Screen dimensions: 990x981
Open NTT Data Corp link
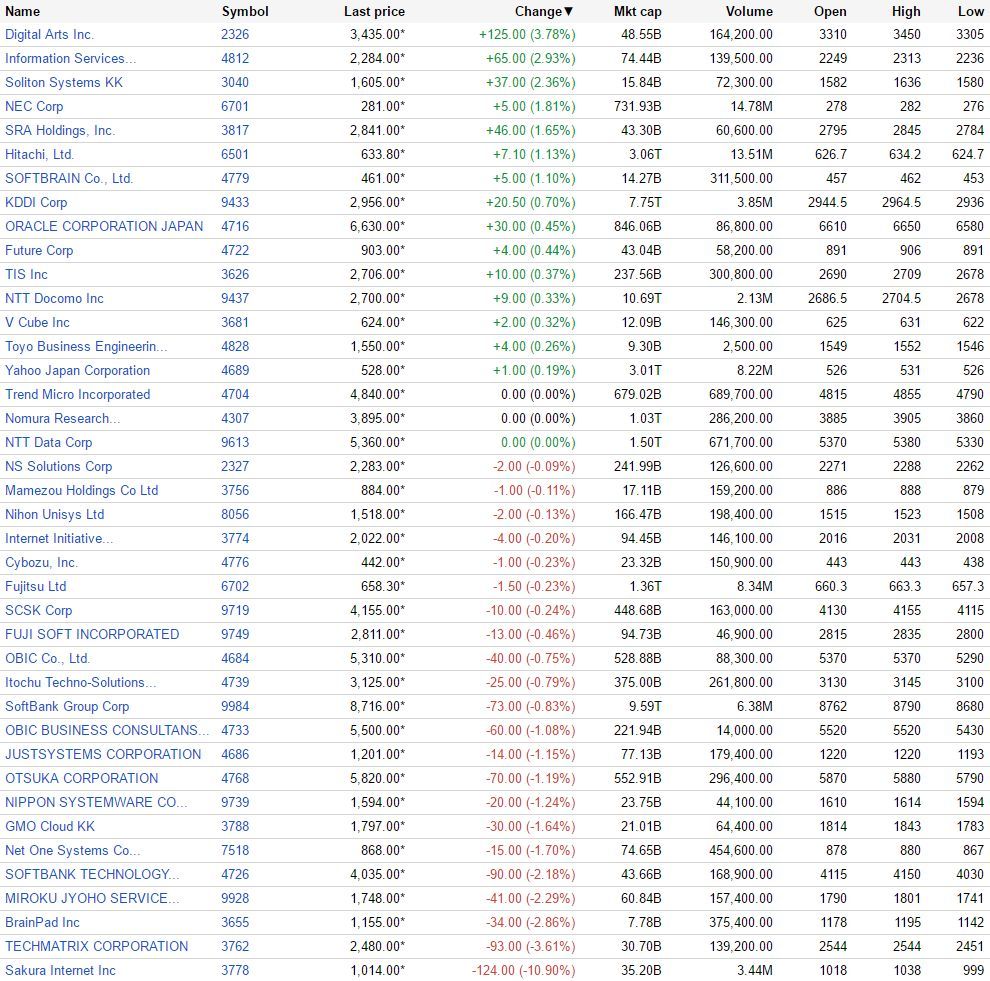pyautogui.click(x=49, y=442)
